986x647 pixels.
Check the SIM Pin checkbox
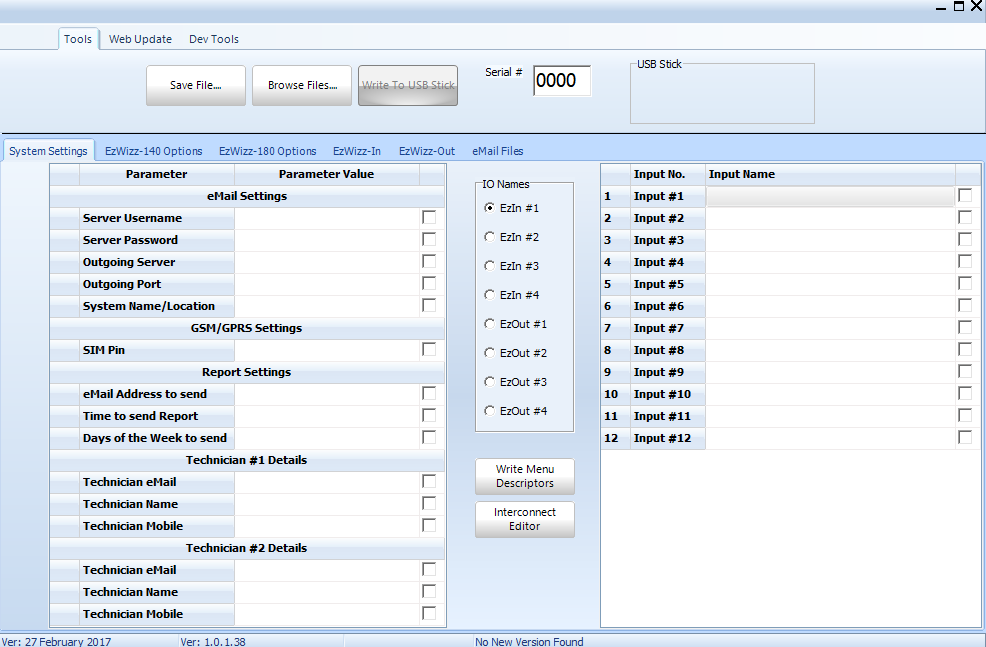[429, 350]
